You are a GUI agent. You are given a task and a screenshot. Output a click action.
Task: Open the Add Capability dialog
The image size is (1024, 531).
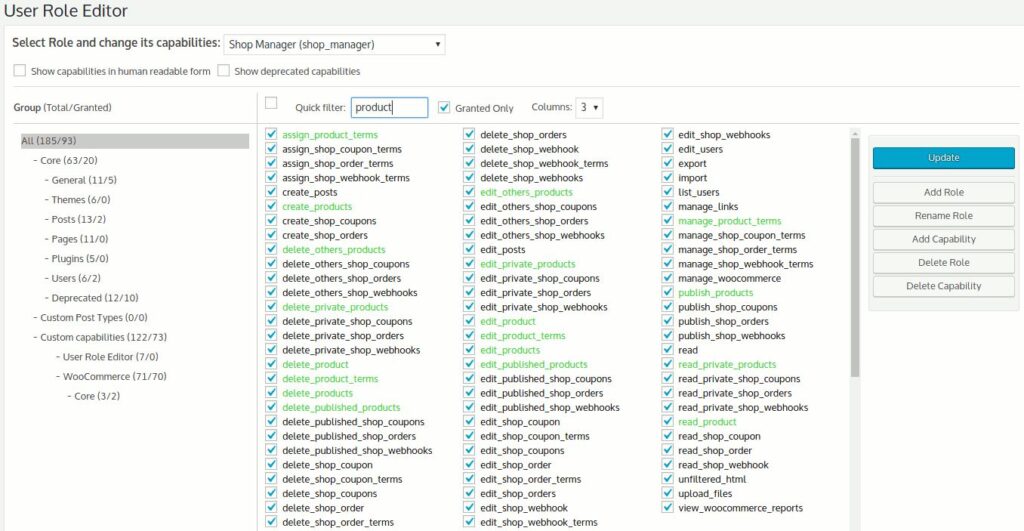[943, 239]
